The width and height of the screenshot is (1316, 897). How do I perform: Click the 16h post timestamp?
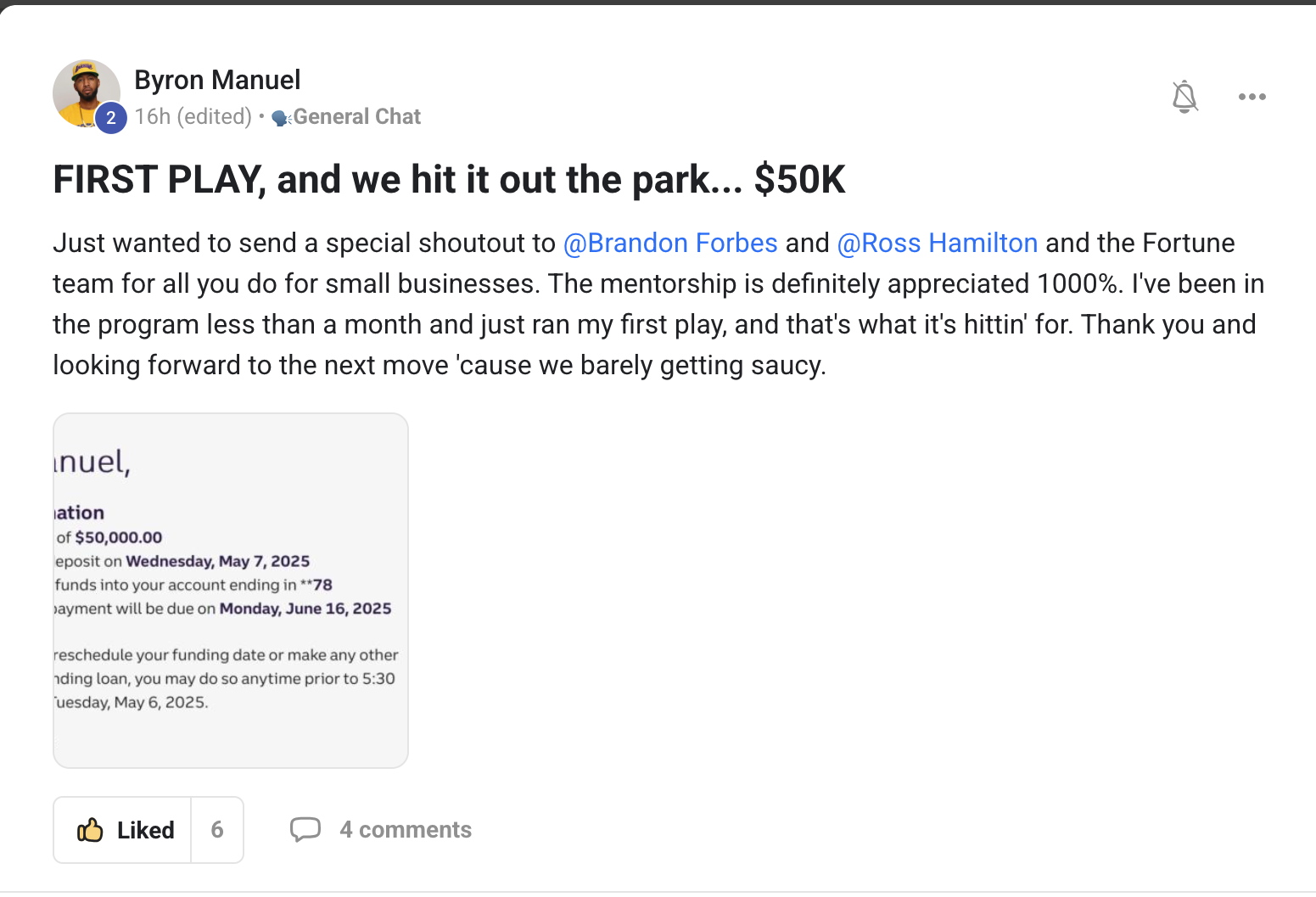(153, 116)
